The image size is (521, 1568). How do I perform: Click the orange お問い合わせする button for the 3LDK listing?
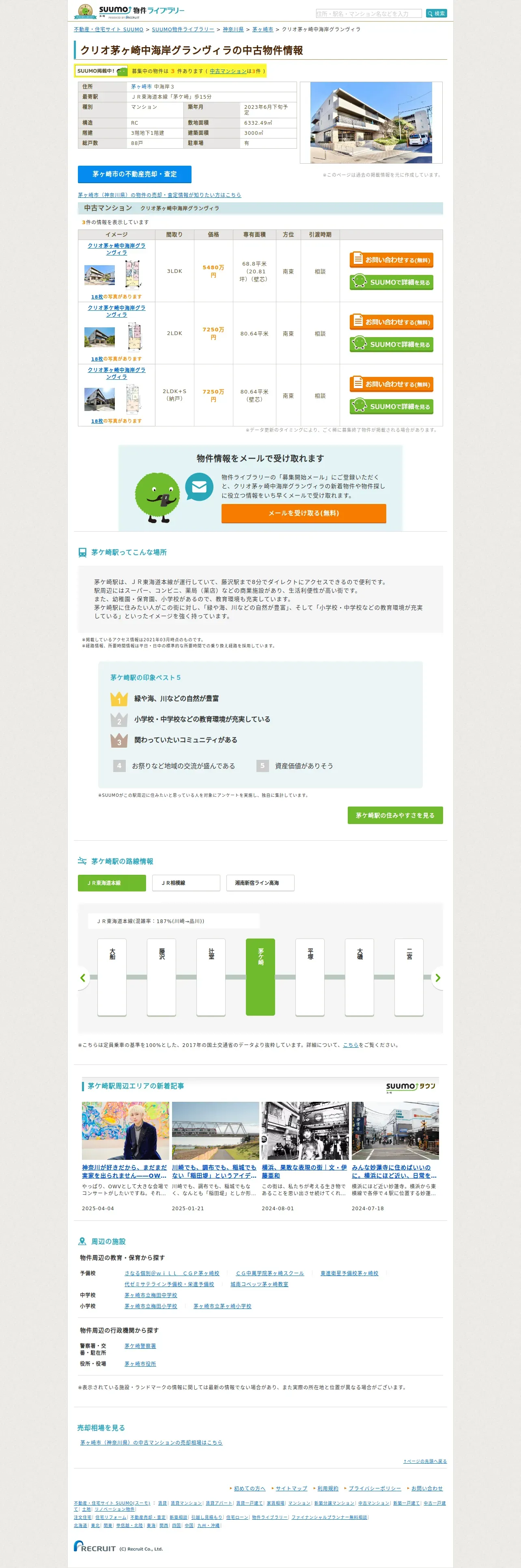(392, 260)
